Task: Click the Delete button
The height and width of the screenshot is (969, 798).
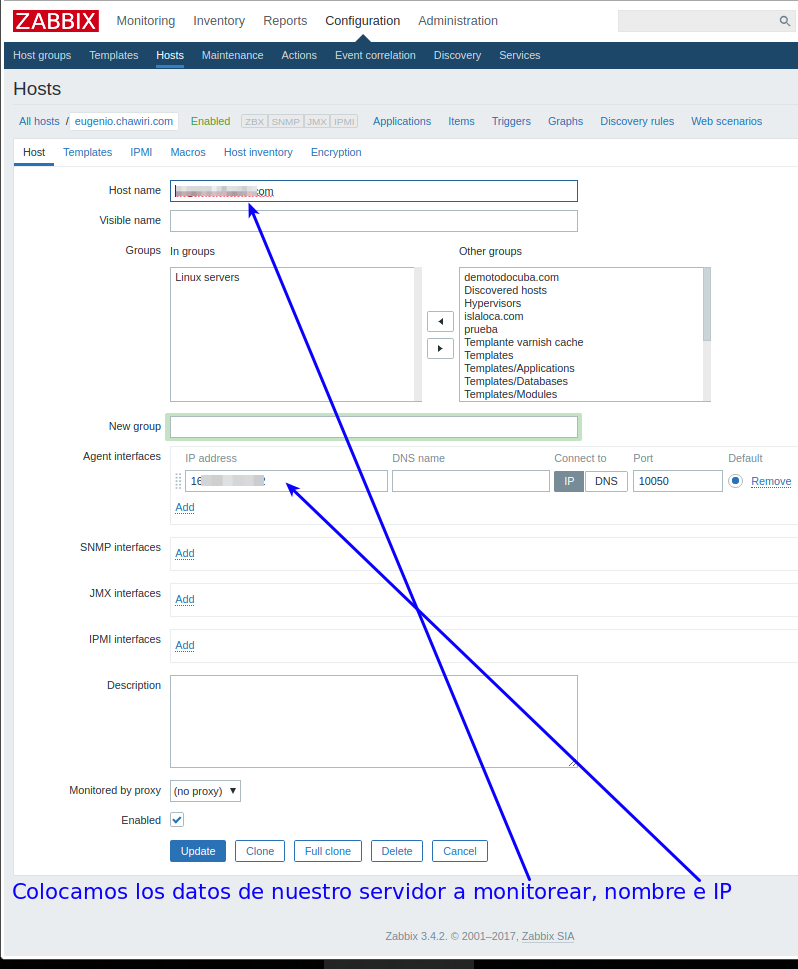Action: point(397,851)
